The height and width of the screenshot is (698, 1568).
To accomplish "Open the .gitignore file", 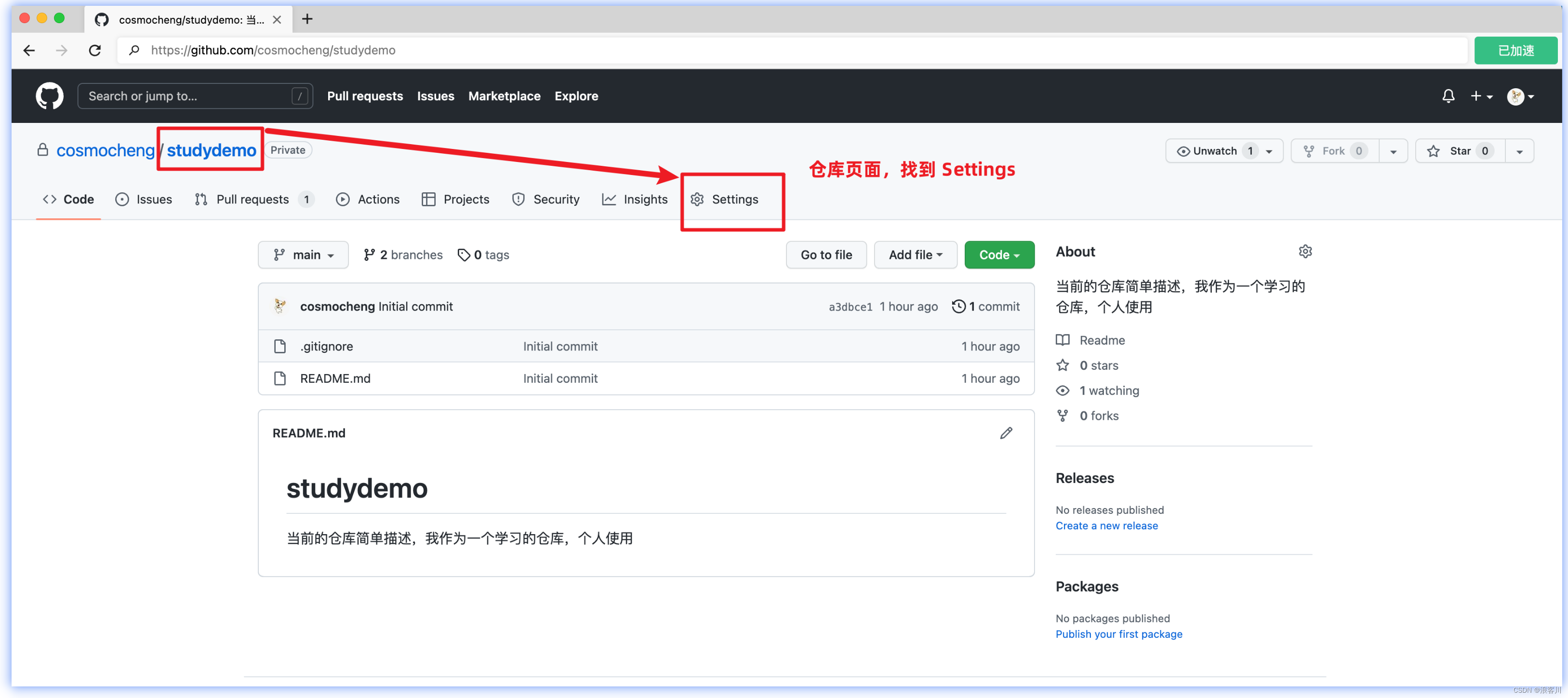I will (x=326, y=346).
